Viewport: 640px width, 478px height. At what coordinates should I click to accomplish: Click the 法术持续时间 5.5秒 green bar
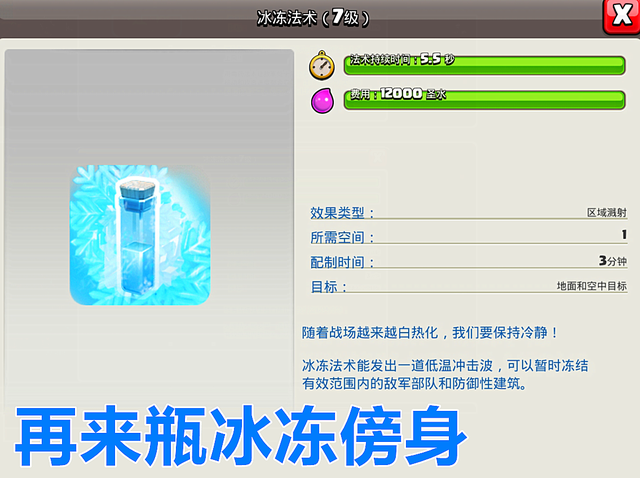[x=484, y=65]
